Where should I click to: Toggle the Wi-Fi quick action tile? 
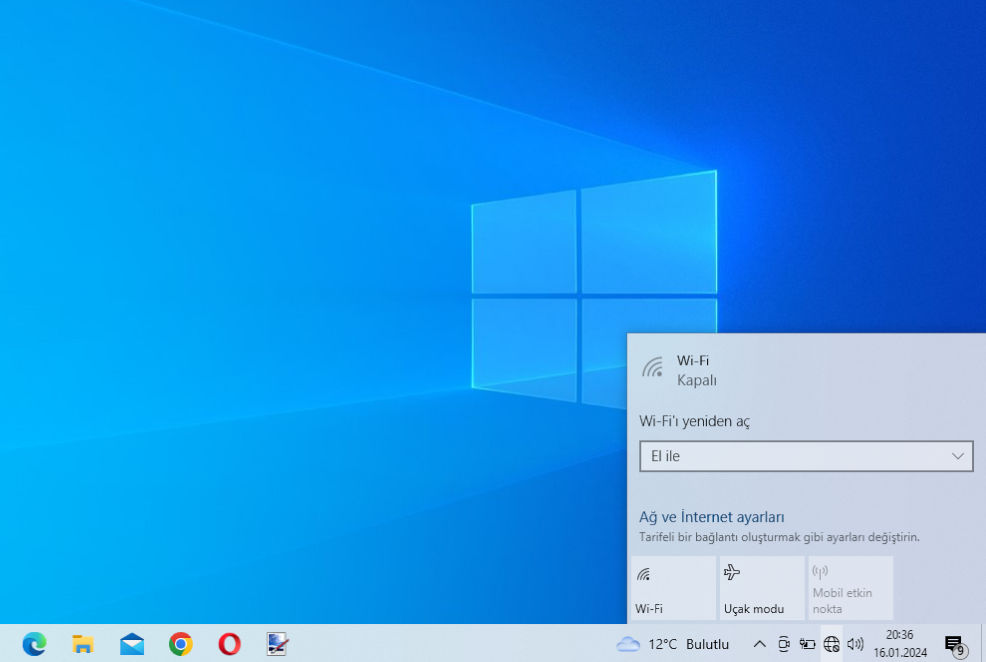pos(673,589)
